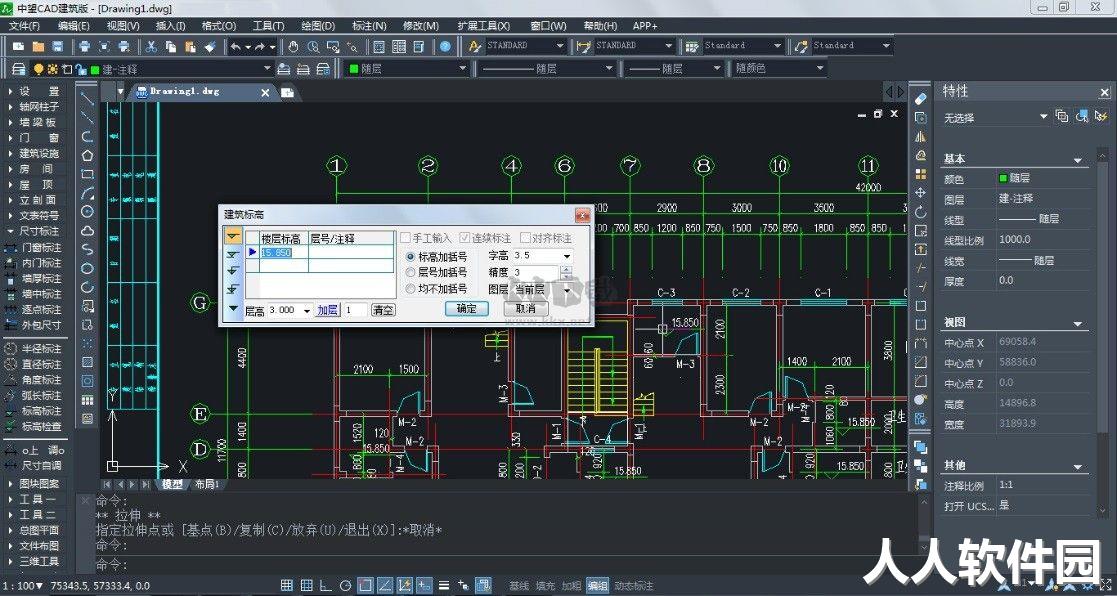Toggle 编组 mode in status bar
This screenshot has height=596, width=1117.
[x=597, y=585]
